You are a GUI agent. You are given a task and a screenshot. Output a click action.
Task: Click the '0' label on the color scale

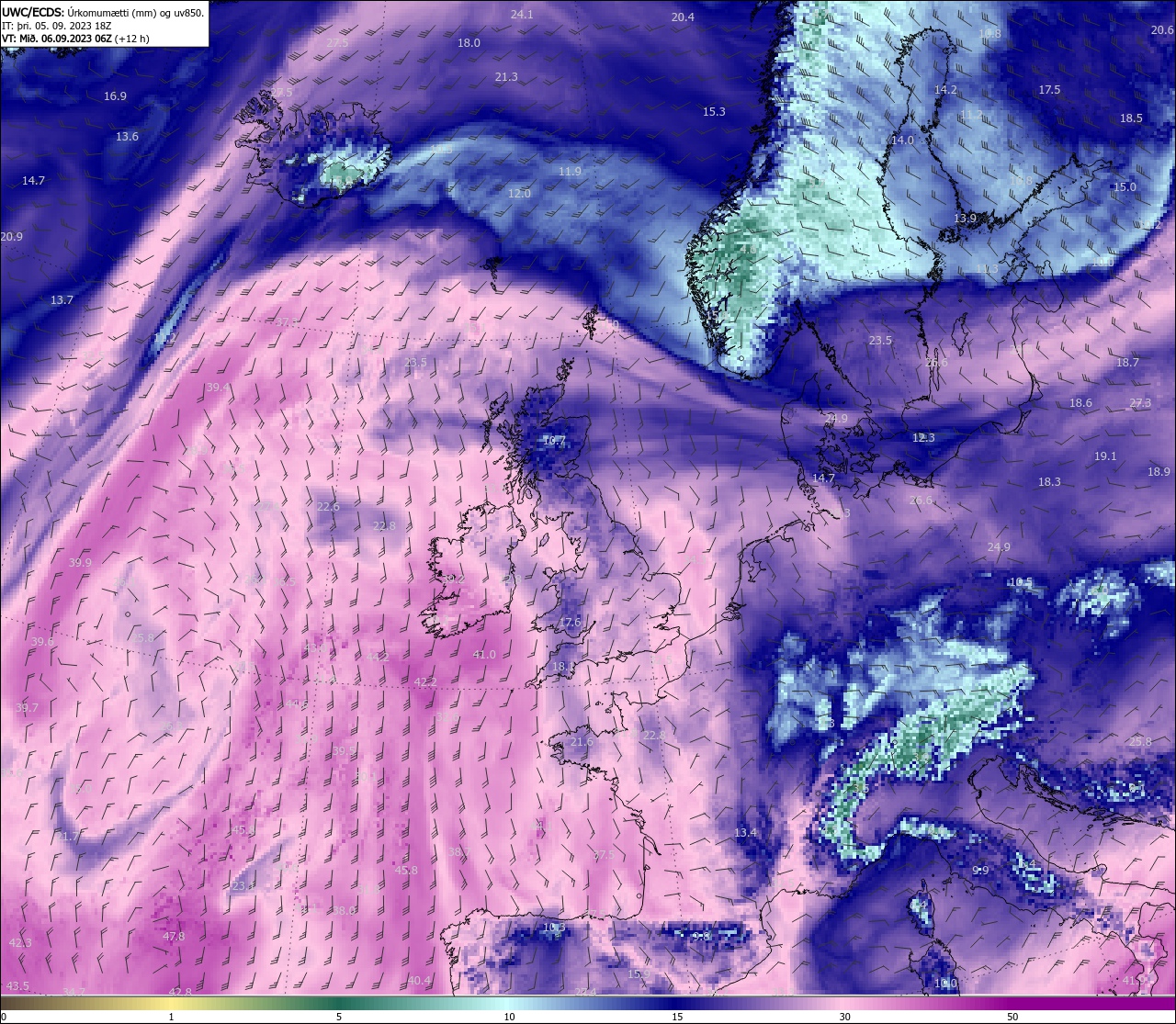point(3,1017)
